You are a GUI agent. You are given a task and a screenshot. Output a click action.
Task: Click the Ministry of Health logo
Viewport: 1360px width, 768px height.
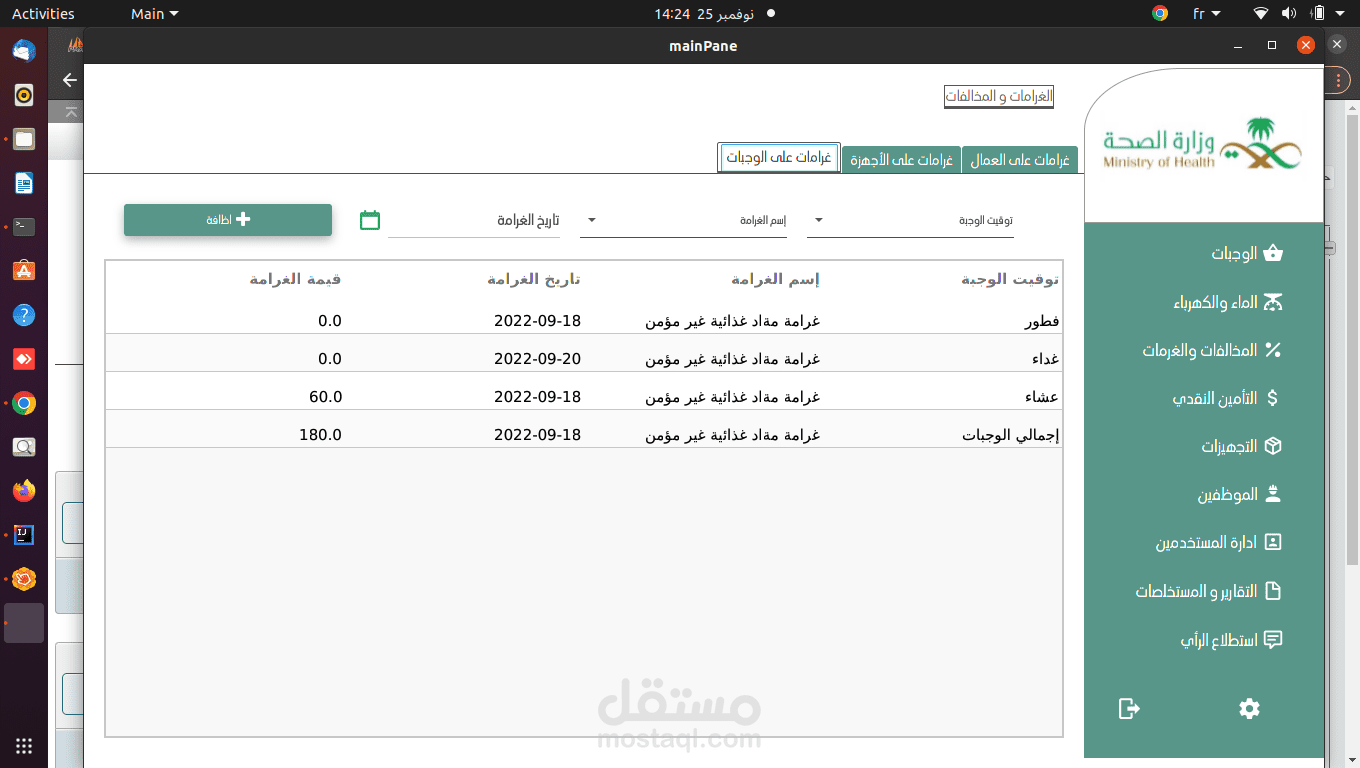tap(1203, 145)
